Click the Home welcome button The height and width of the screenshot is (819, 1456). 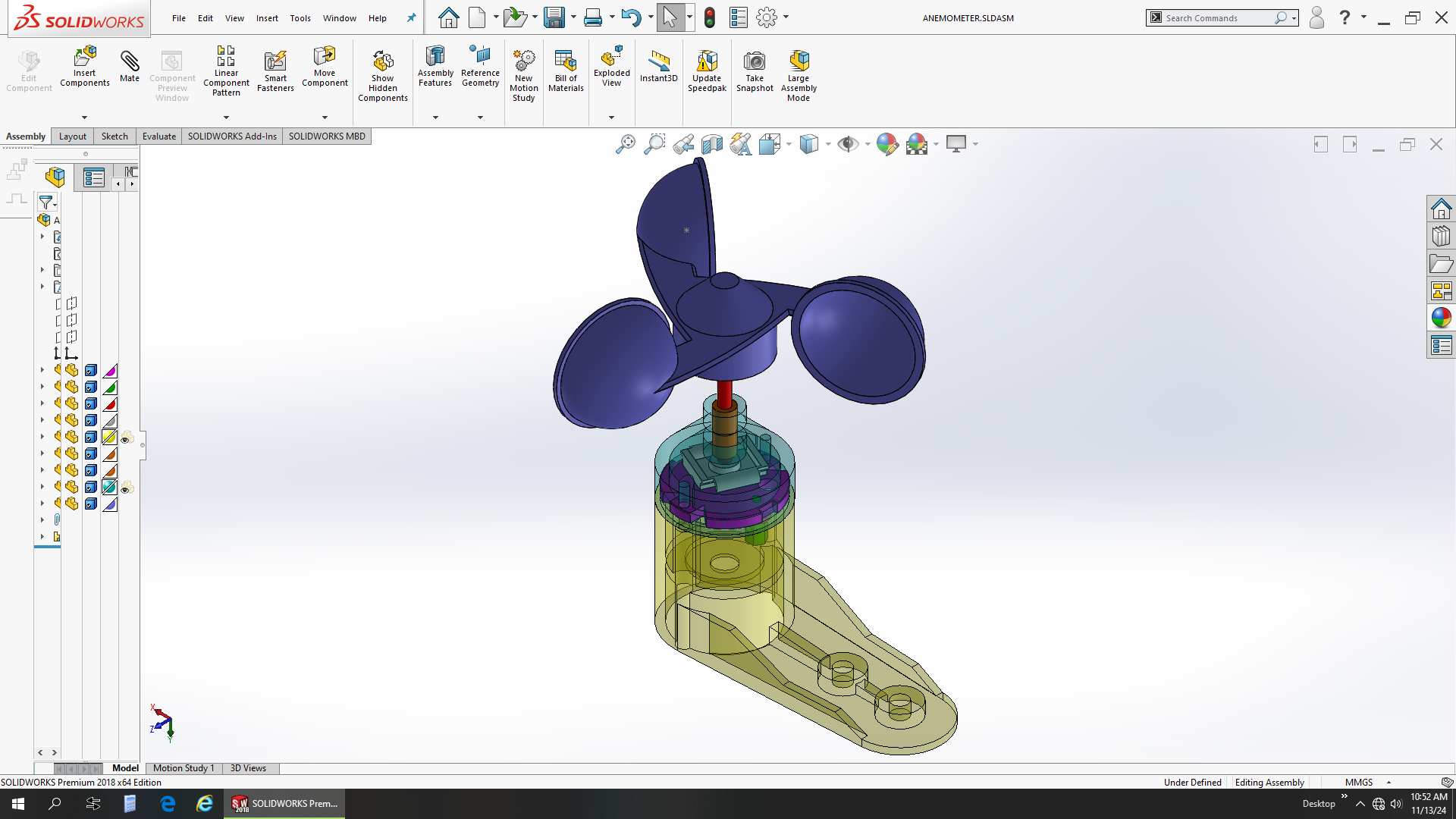click(x=449, y=17)
